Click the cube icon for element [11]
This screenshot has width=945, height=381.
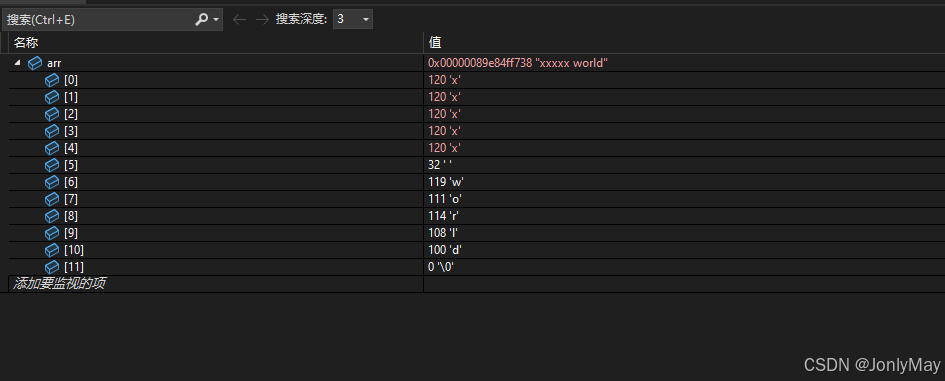[52, 266]
